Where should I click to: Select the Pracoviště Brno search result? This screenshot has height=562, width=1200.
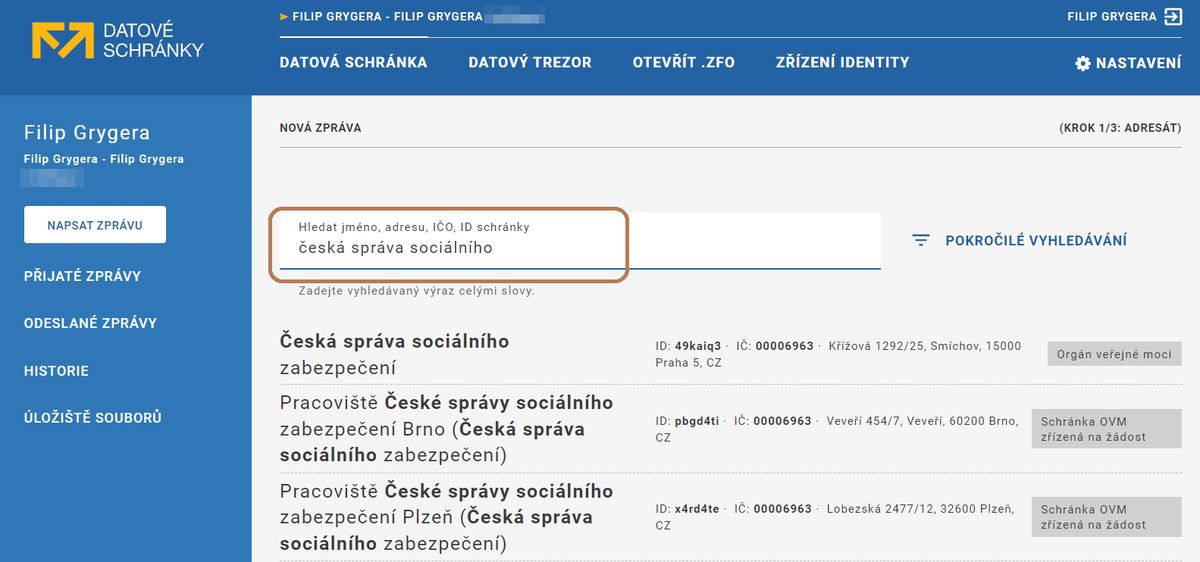pos(730,429)
